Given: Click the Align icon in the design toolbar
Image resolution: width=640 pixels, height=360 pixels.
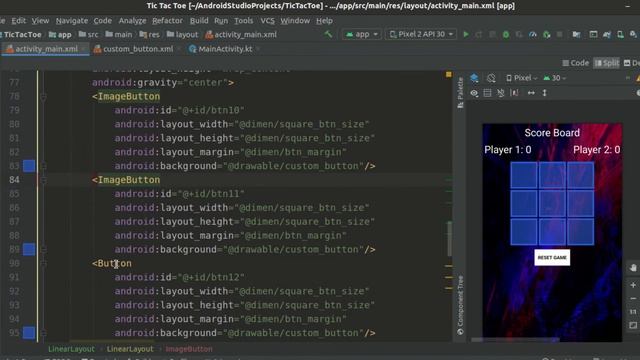Looking at the screenshot, I should (515, 93).
